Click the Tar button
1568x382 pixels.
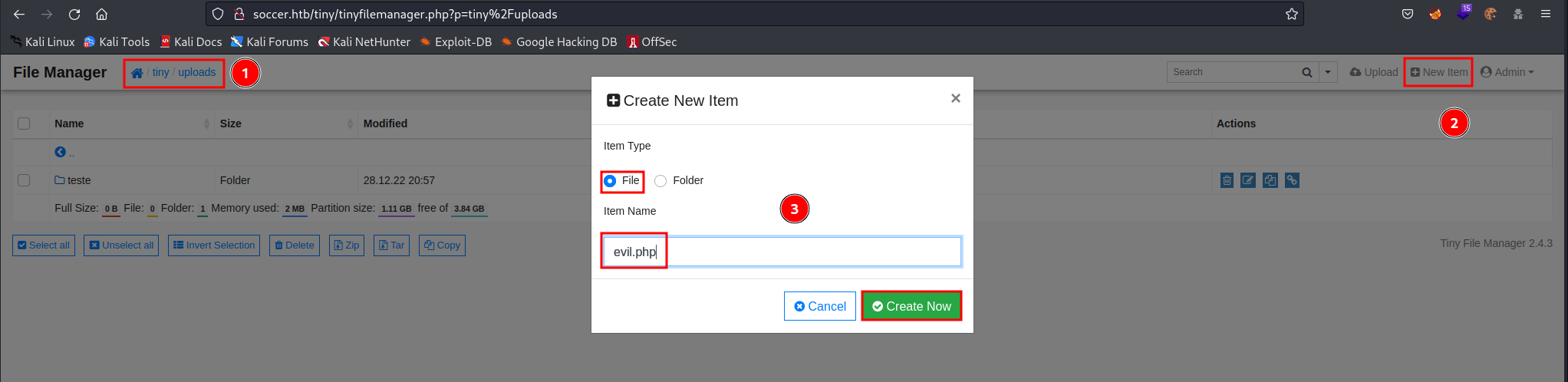pos(392,245)
